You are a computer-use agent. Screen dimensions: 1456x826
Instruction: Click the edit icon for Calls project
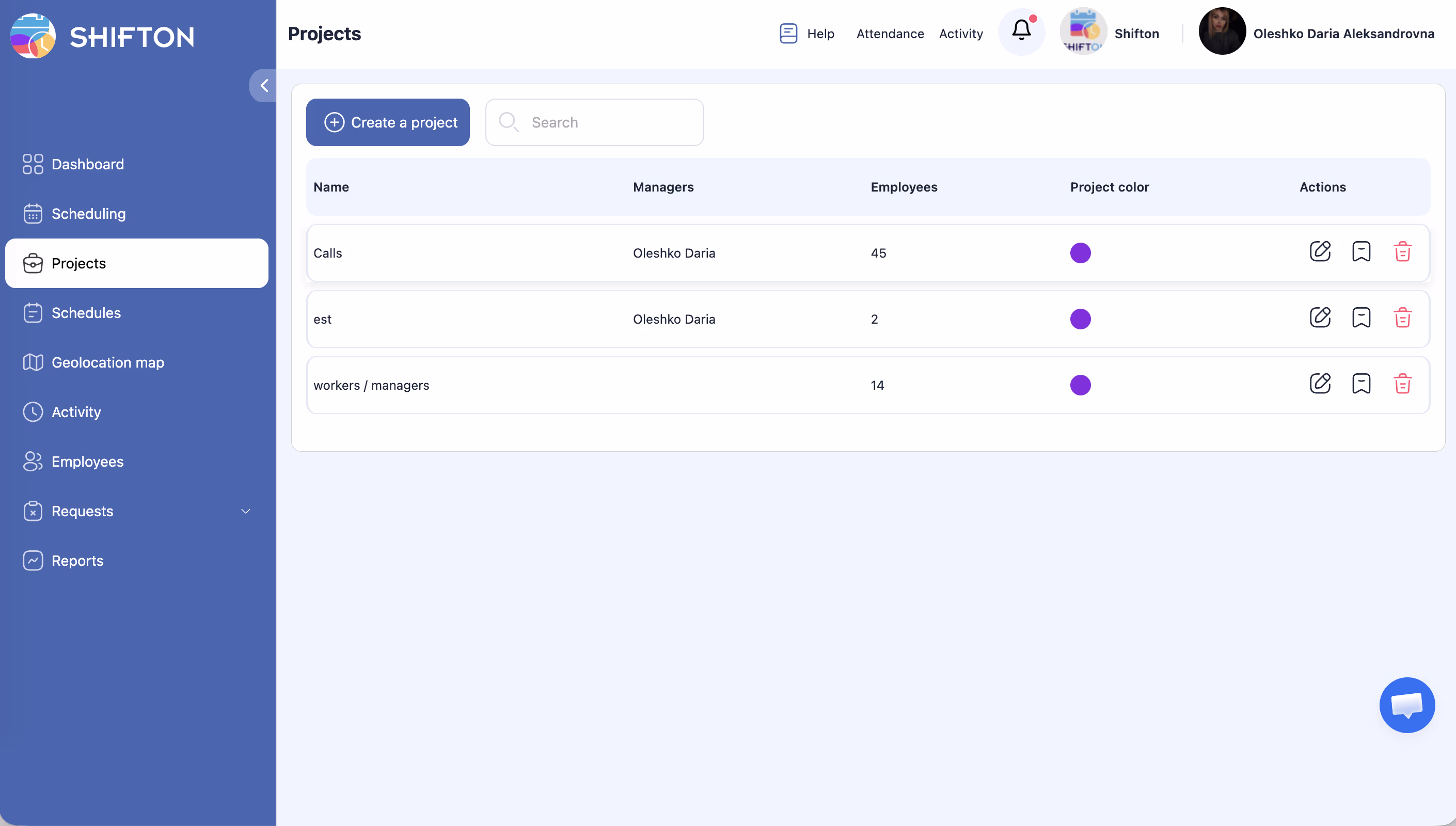[x=1320, y=251]
